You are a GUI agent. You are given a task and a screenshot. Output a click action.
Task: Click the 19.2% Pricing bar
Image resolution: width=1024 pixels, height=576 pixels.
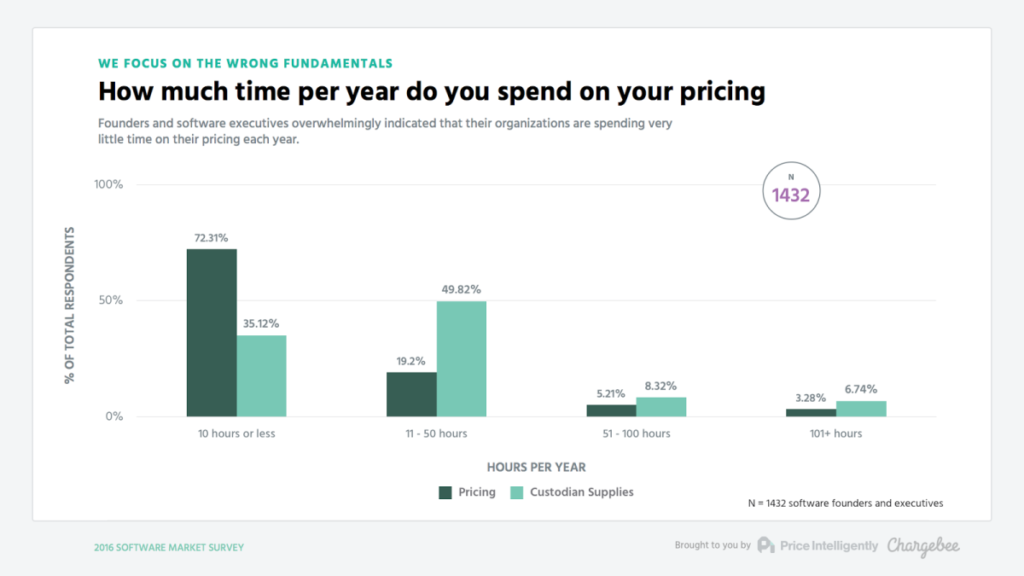coord(411,394)
